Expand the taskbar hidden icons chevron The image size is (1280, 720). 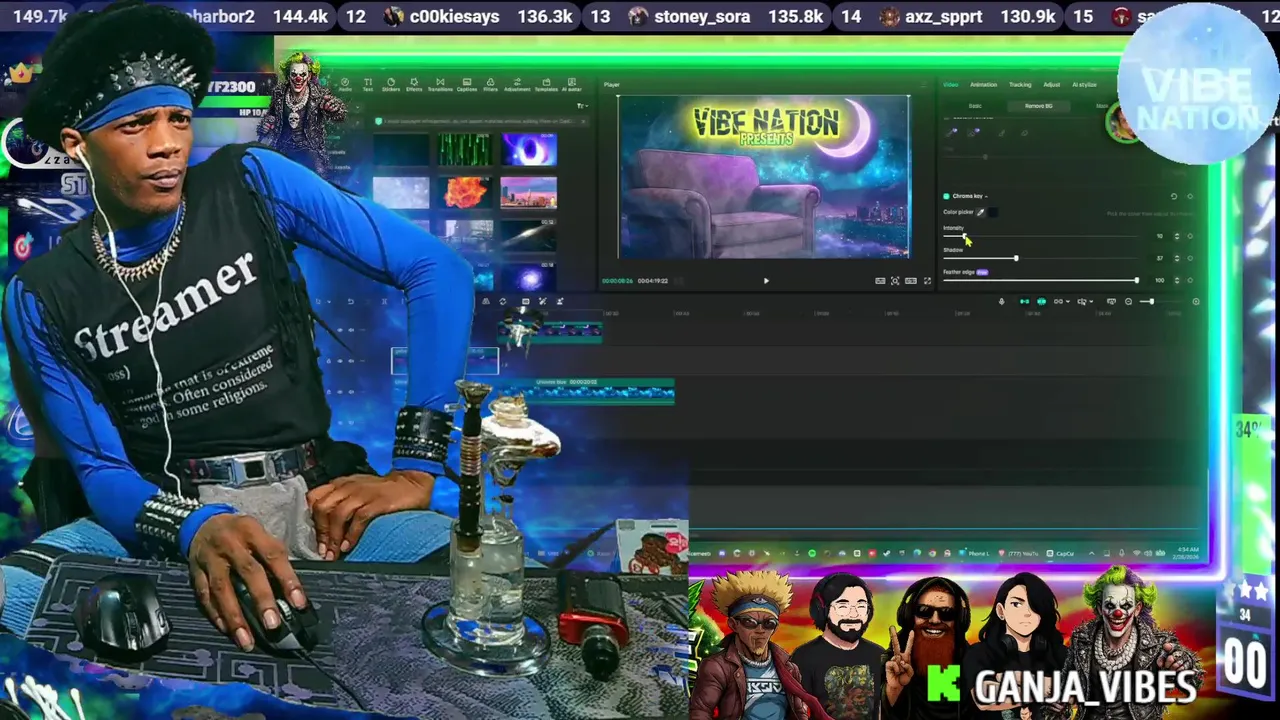[x=1091, y=553]
